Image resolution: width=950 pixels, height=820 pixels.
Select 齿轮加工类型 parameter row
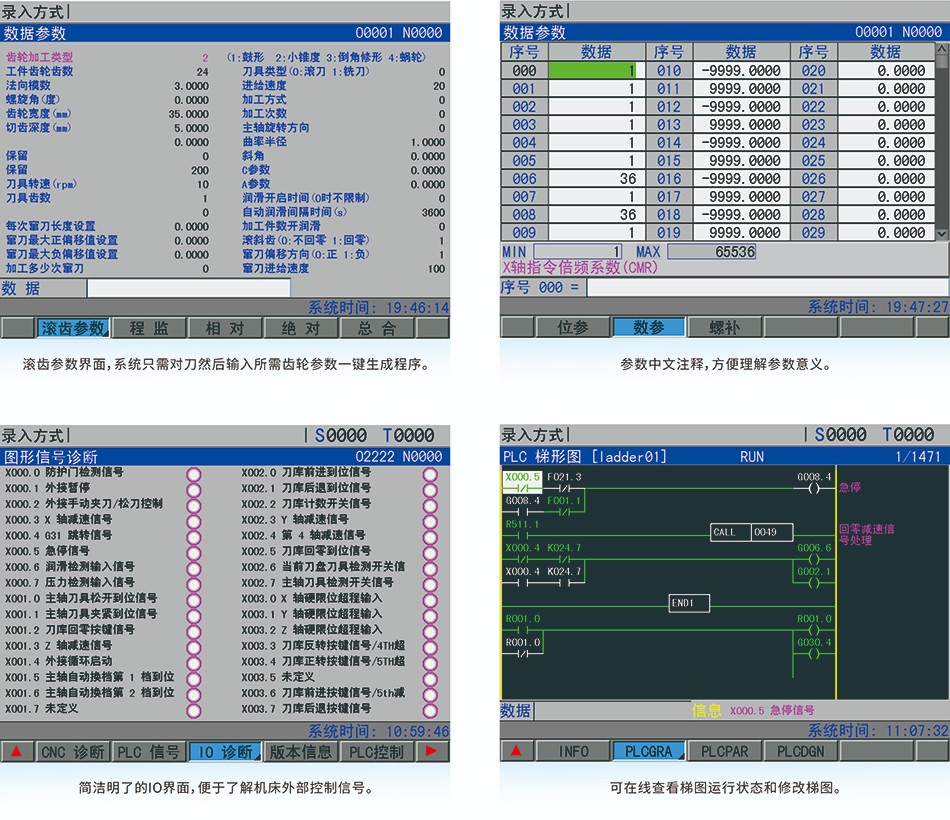click(x=107, y=58)
